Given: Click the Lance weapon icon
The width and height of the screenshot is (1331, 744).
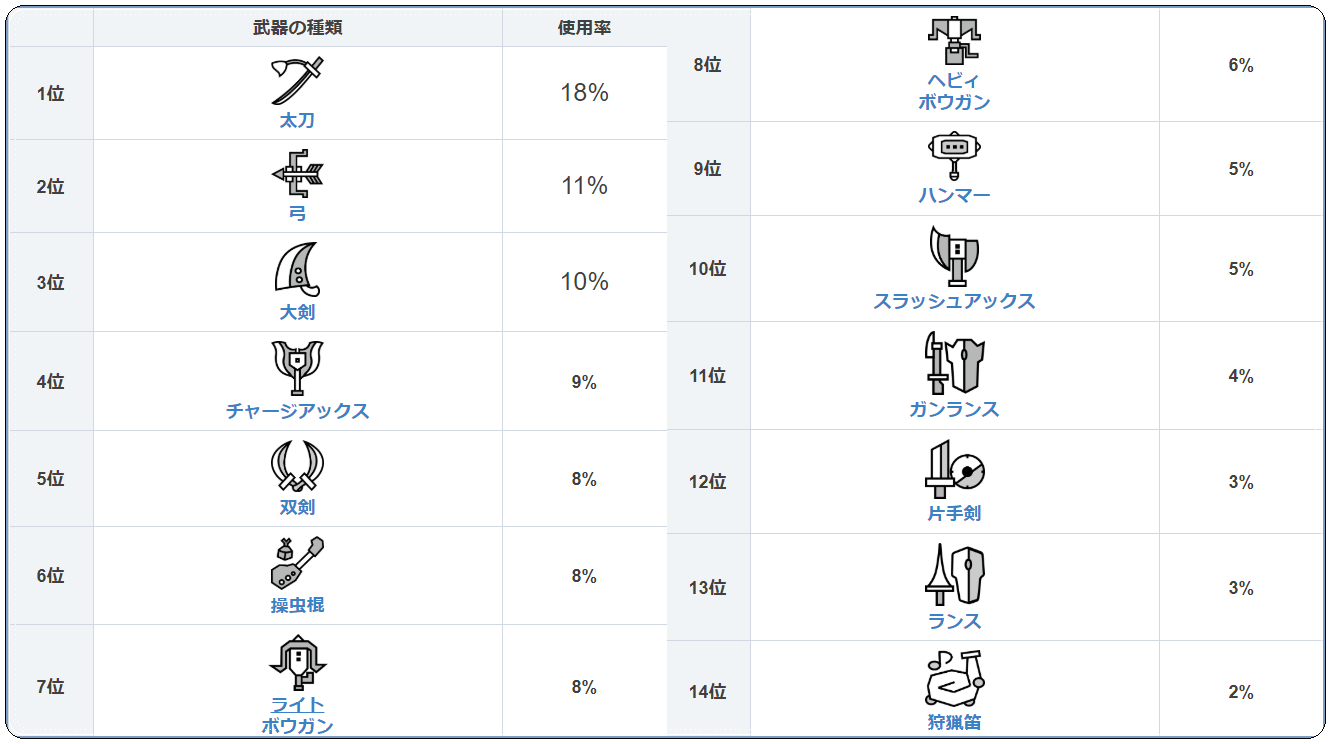Looking at the screenshot, I should [954, 575].
